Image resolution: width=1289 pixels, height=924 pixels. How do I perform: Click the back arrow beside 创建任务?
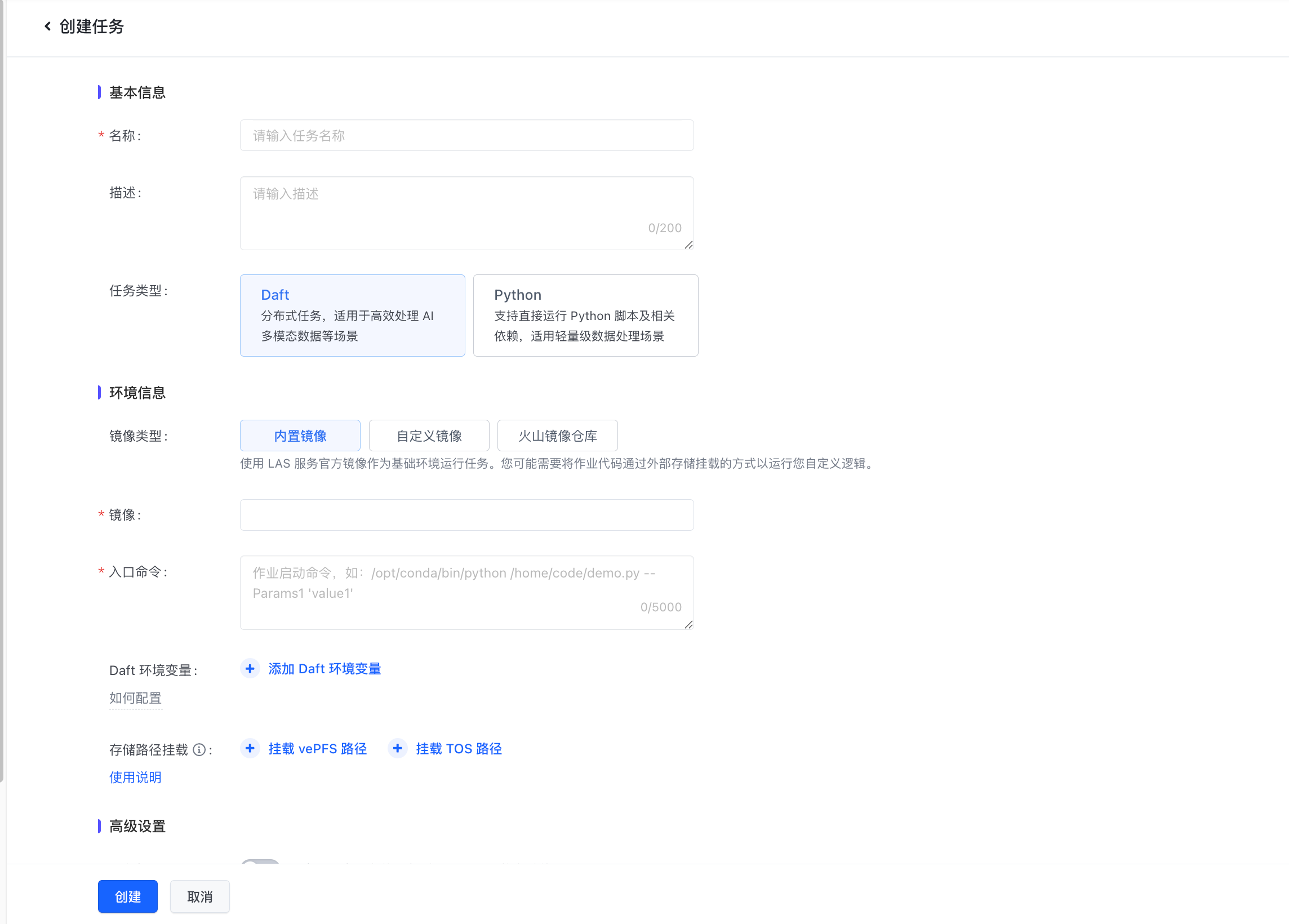click(48, 26)
